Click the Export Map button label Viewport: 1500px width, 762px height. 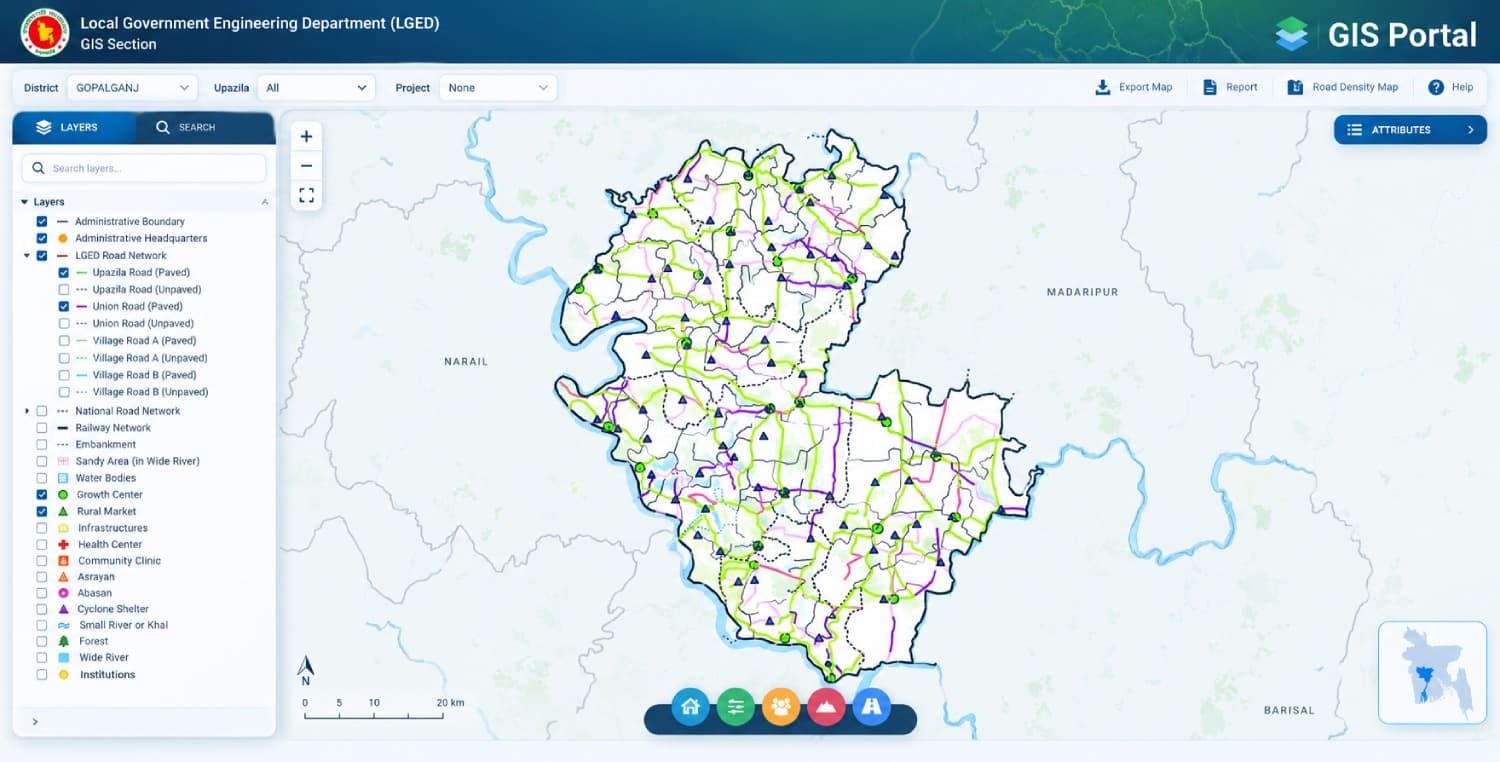[x=1145, y=87]
